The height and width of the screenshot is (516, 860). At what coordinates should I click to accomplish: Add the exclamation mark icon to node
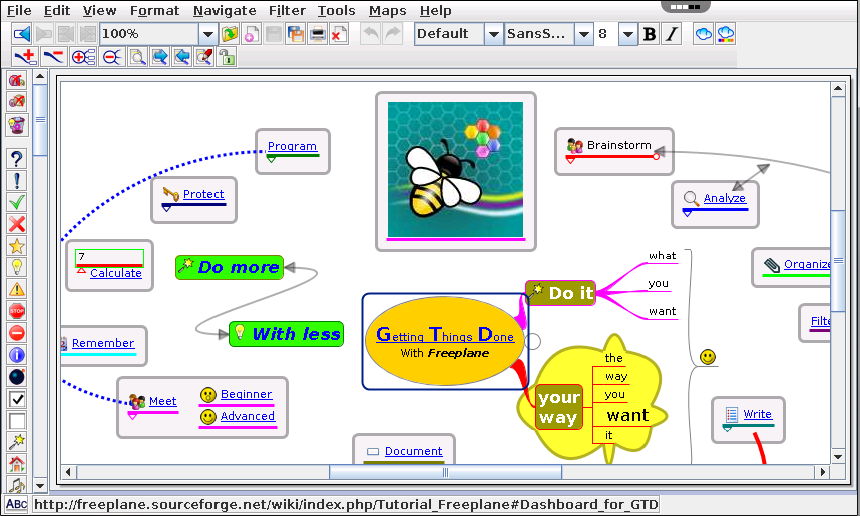(17, 180)
